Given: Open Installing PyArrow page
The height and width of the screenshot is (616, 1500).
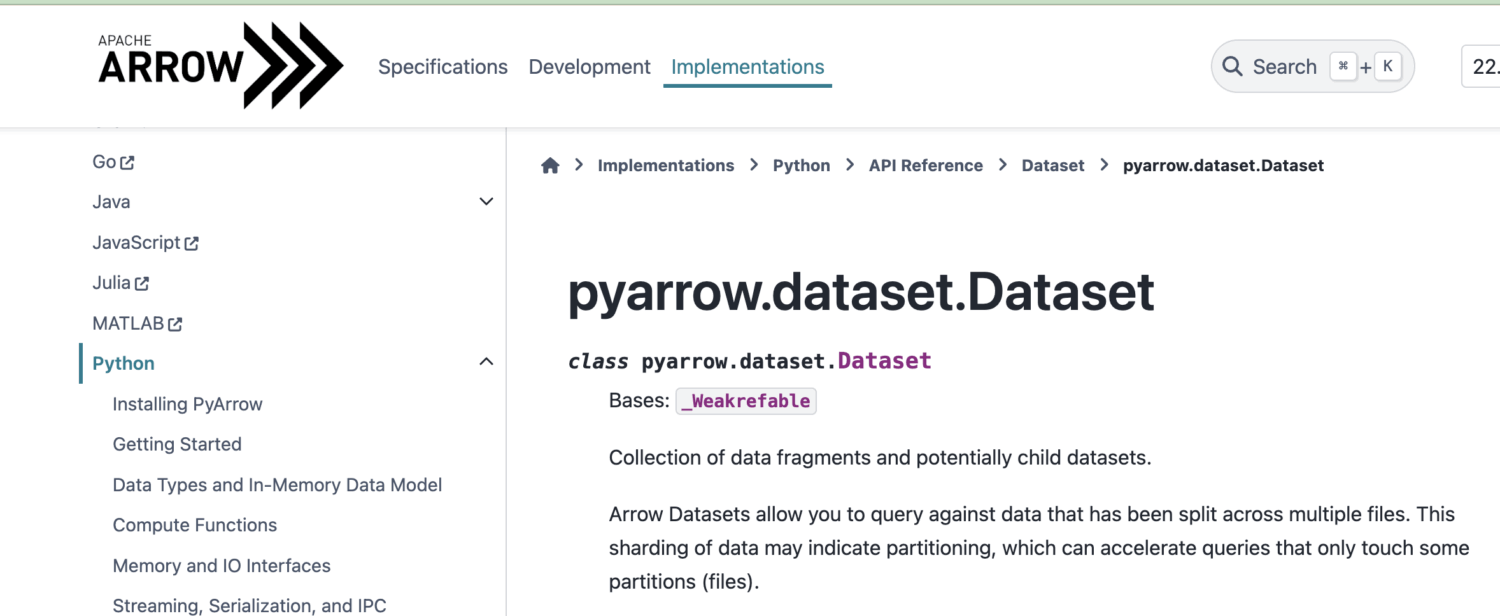Looking at the screenshot, I should pyautogui.click(x=188, y=404).
